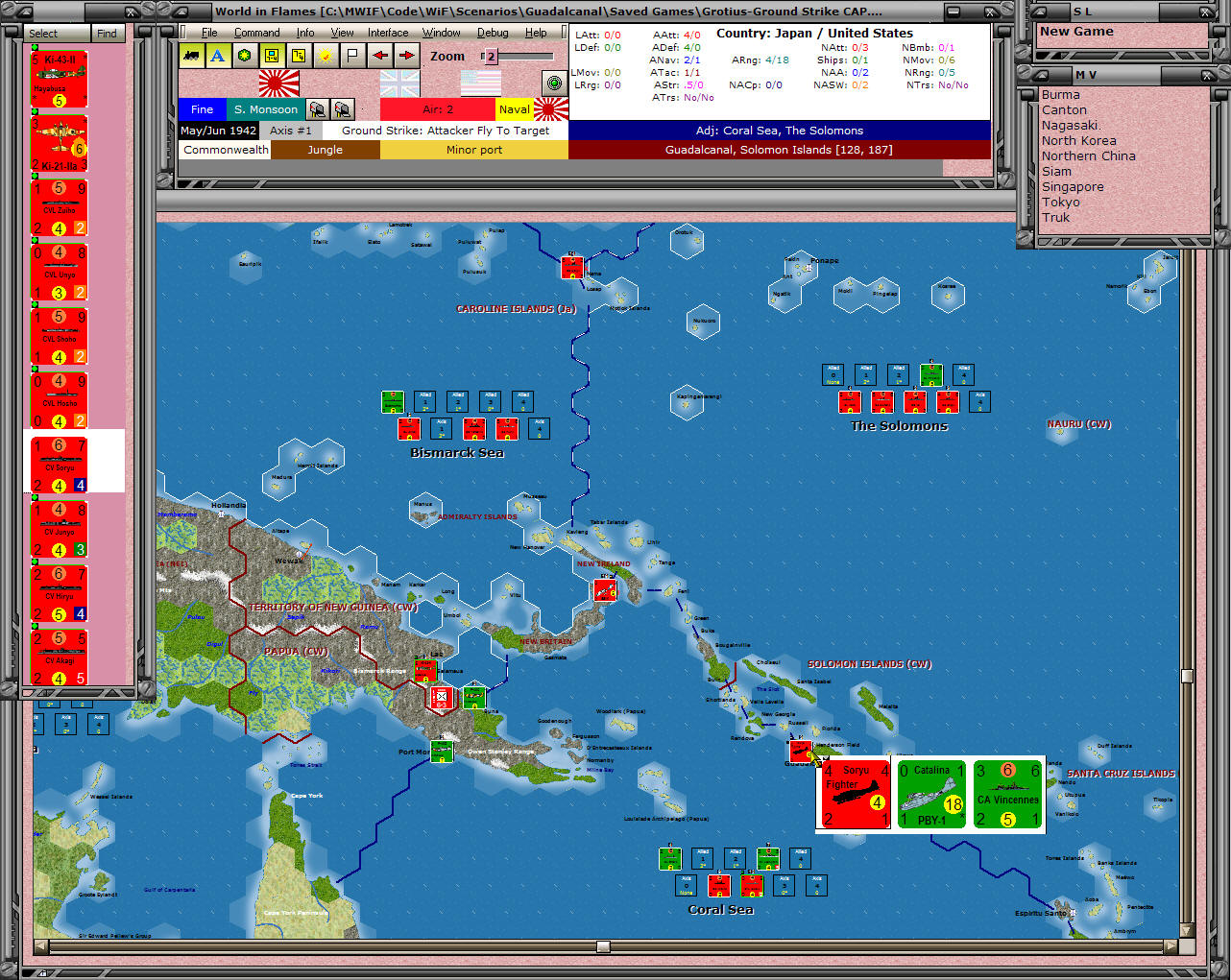The width and height of the screenshot is (1231, 980).
Task: Click the yellow unit counter toolbar icon
Action: pos(272,56)
